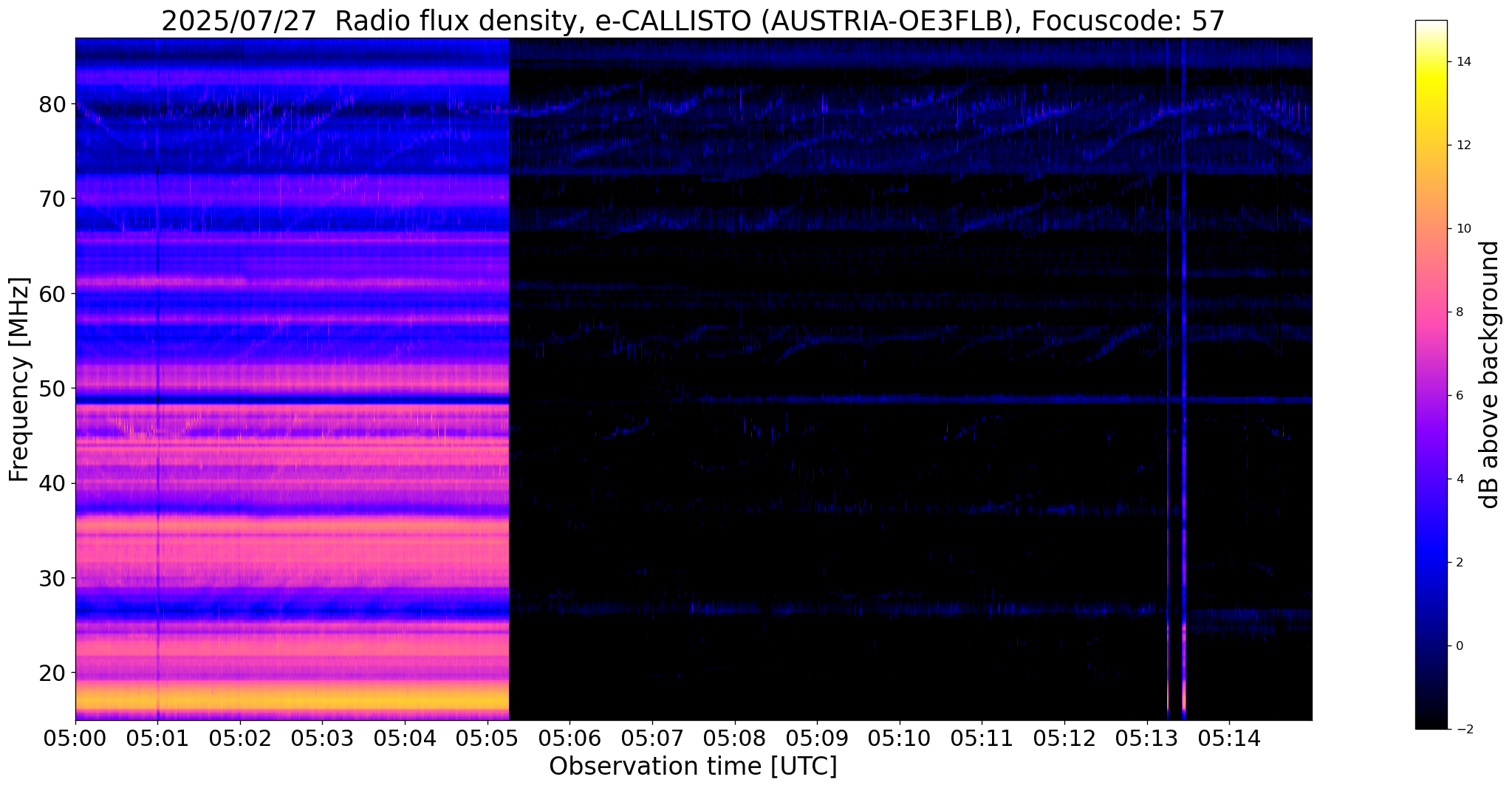The width and height of the screenshot is (1512, 788).
Task: Click the 05:04 time tick label
Action: [405, 739]
